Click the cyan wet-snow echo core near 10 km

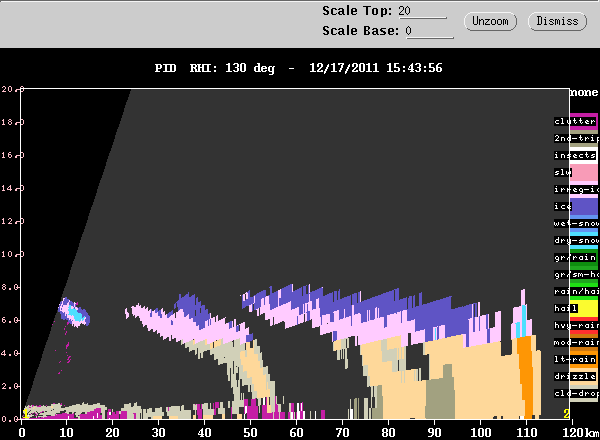[x=75, y=313]
